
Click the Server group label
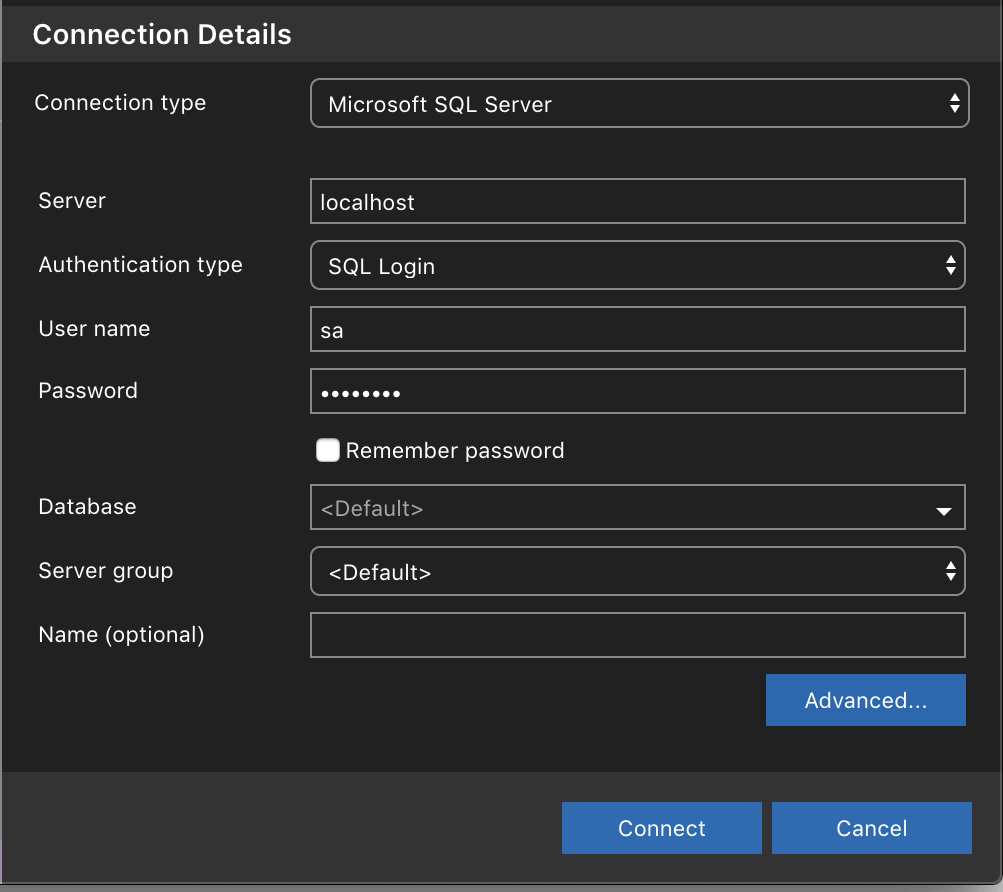(x=105, y=571)
